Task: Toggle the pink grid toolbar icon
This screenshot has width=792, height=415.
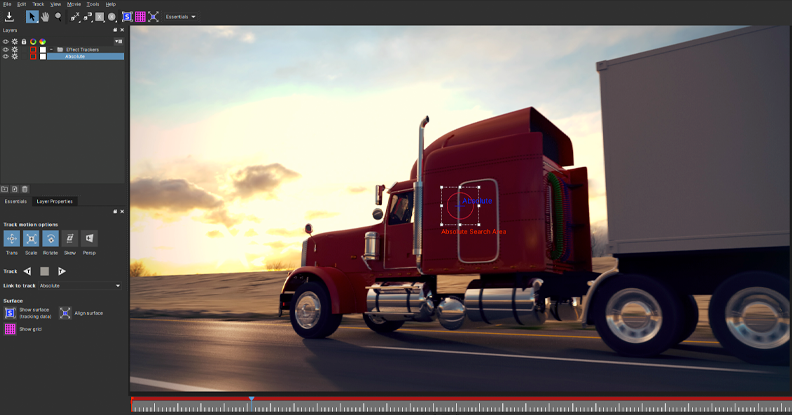Action: point(140,17)
